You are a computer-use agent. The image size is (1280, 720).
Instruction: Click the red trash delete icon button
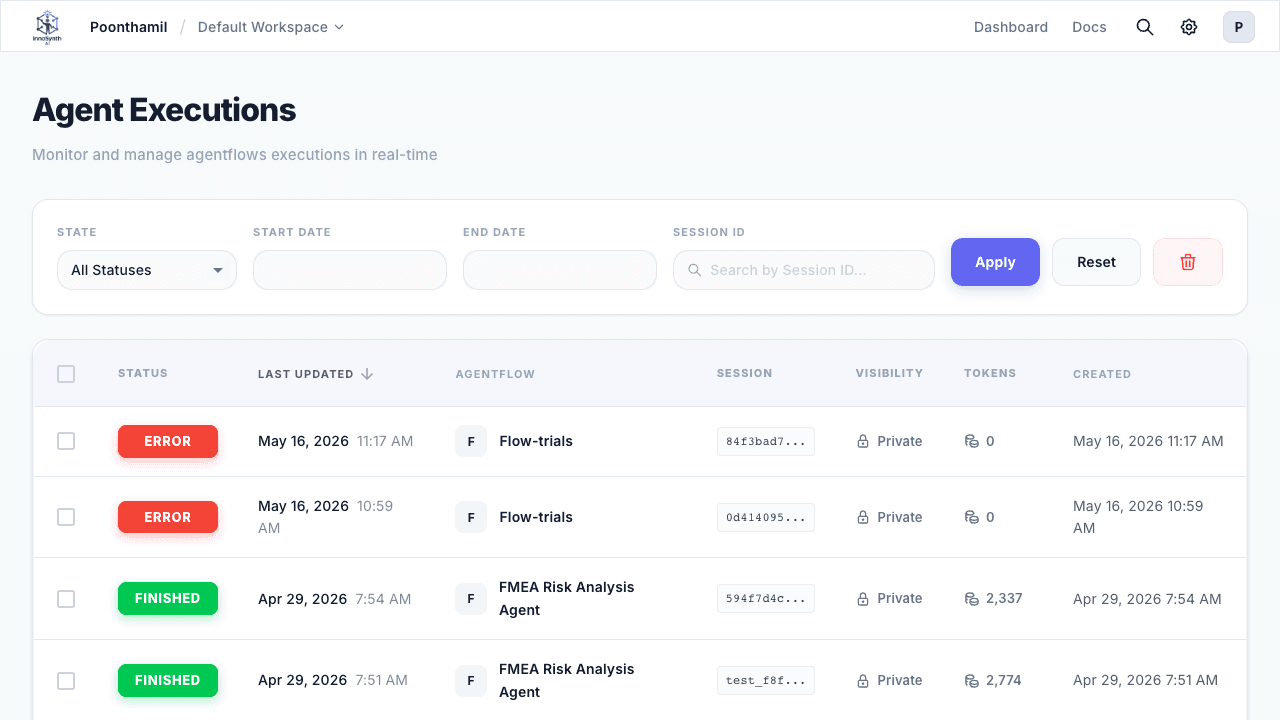pos(1188,262)
